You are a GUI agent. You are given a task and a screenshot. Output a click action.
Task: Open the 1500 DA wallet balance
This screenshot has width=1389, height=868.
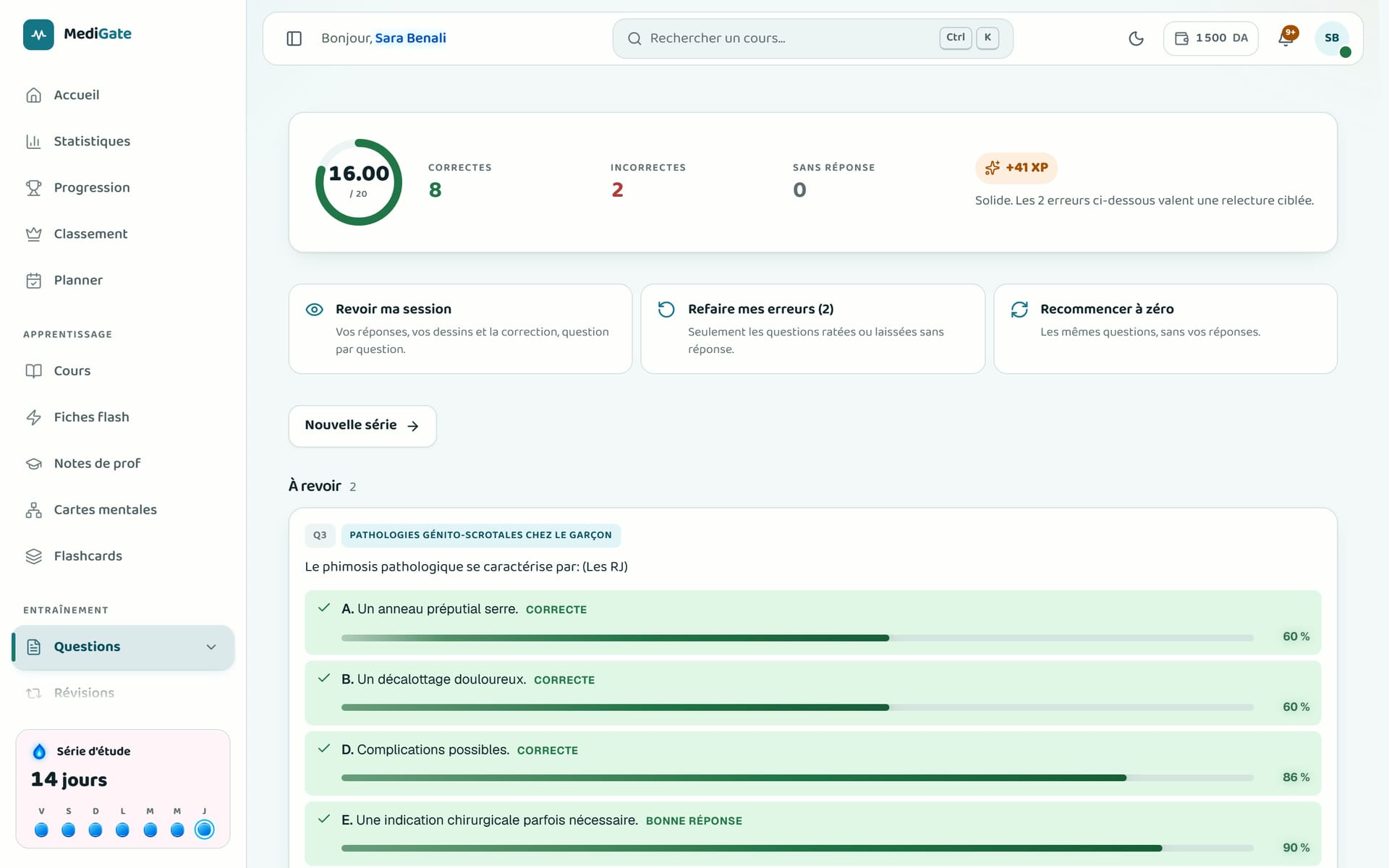click(x=1210, y=38)
